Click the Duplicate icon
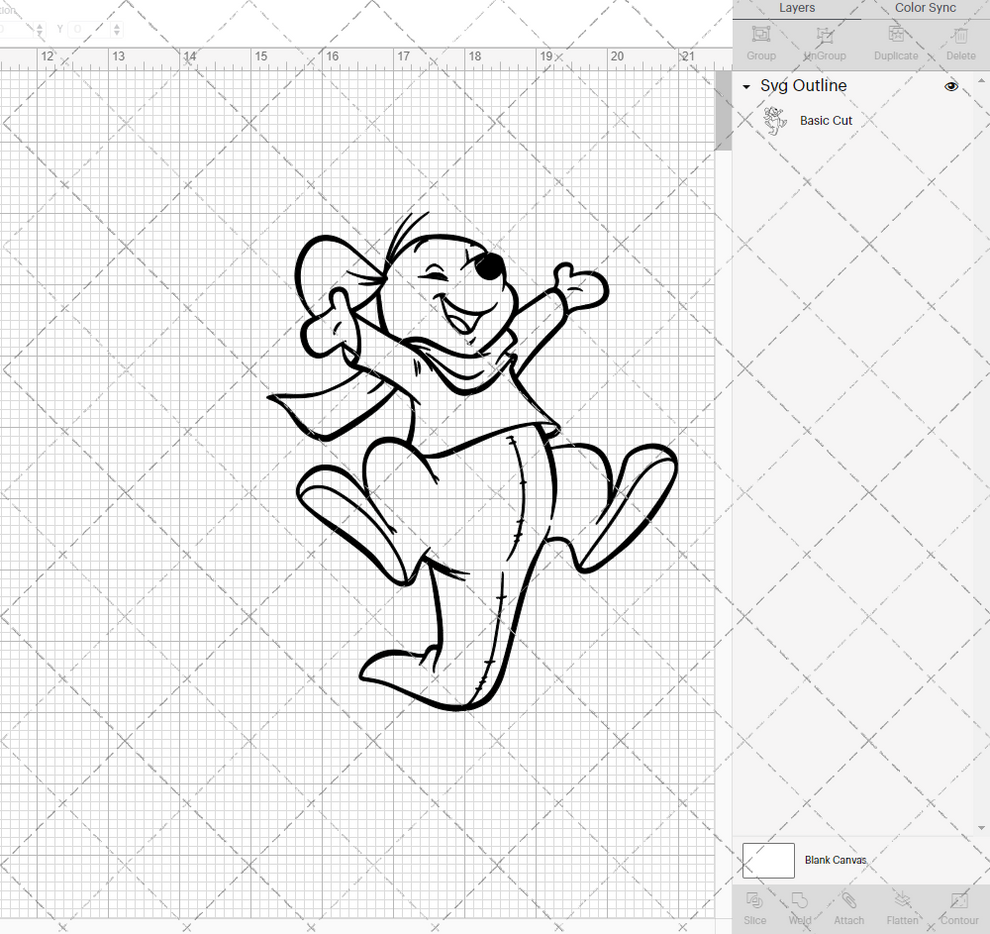This screenshot has width=990, height=934. [x=895, y=42]
